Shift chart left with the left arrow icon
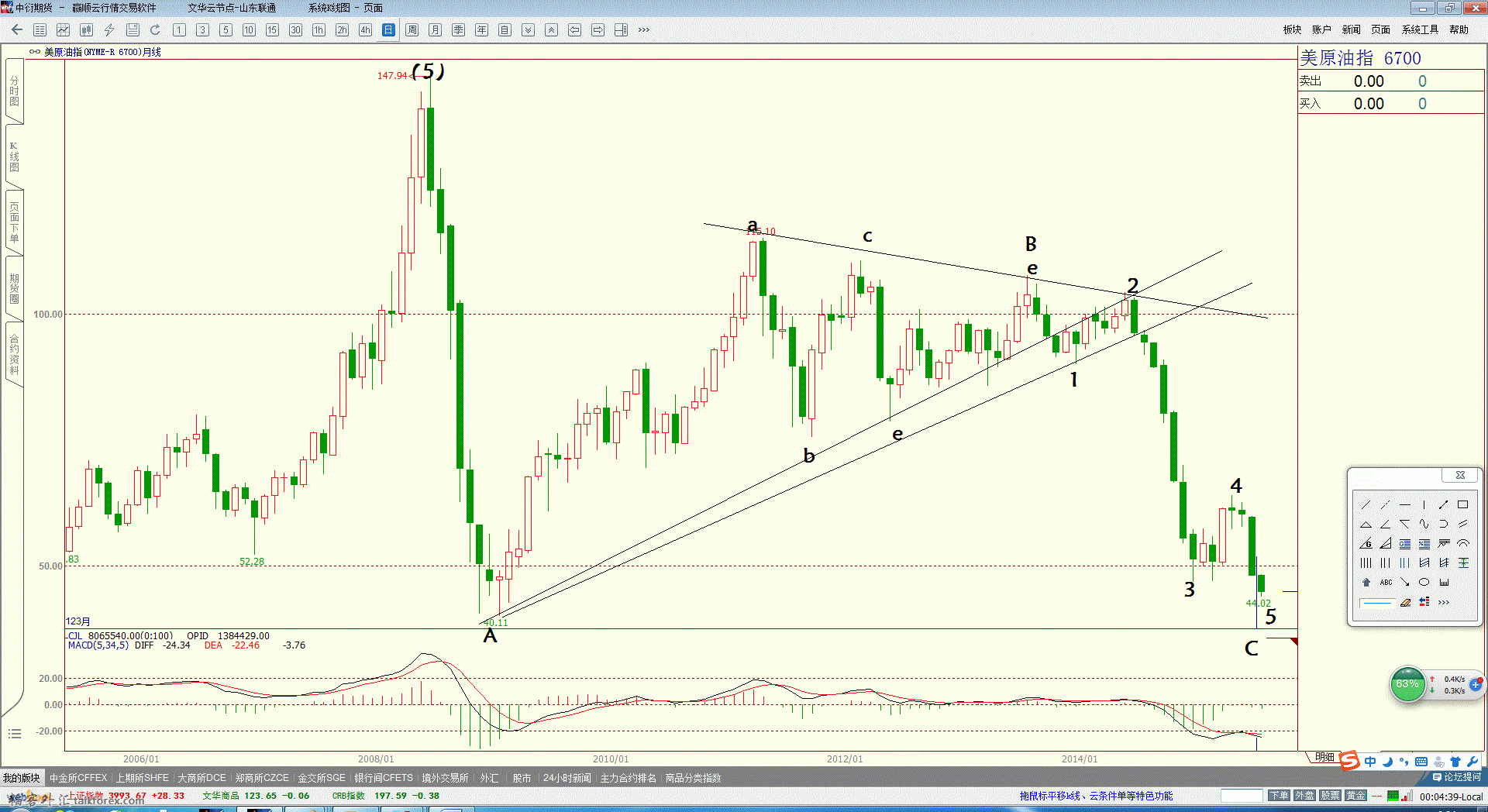This screenshot has height=812, width=1488. [x=574, y=29]
